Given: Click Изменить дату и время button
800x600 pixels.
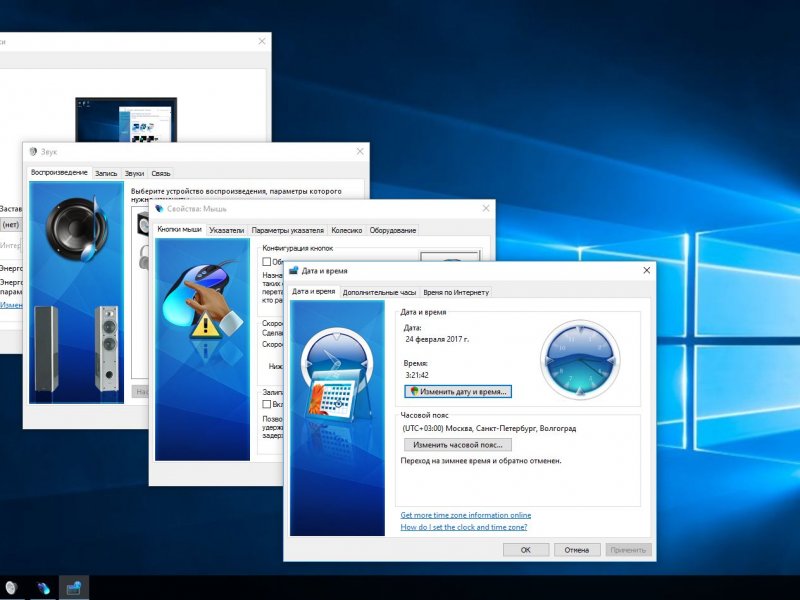Looking at the screenshot, I should [458, 391].
